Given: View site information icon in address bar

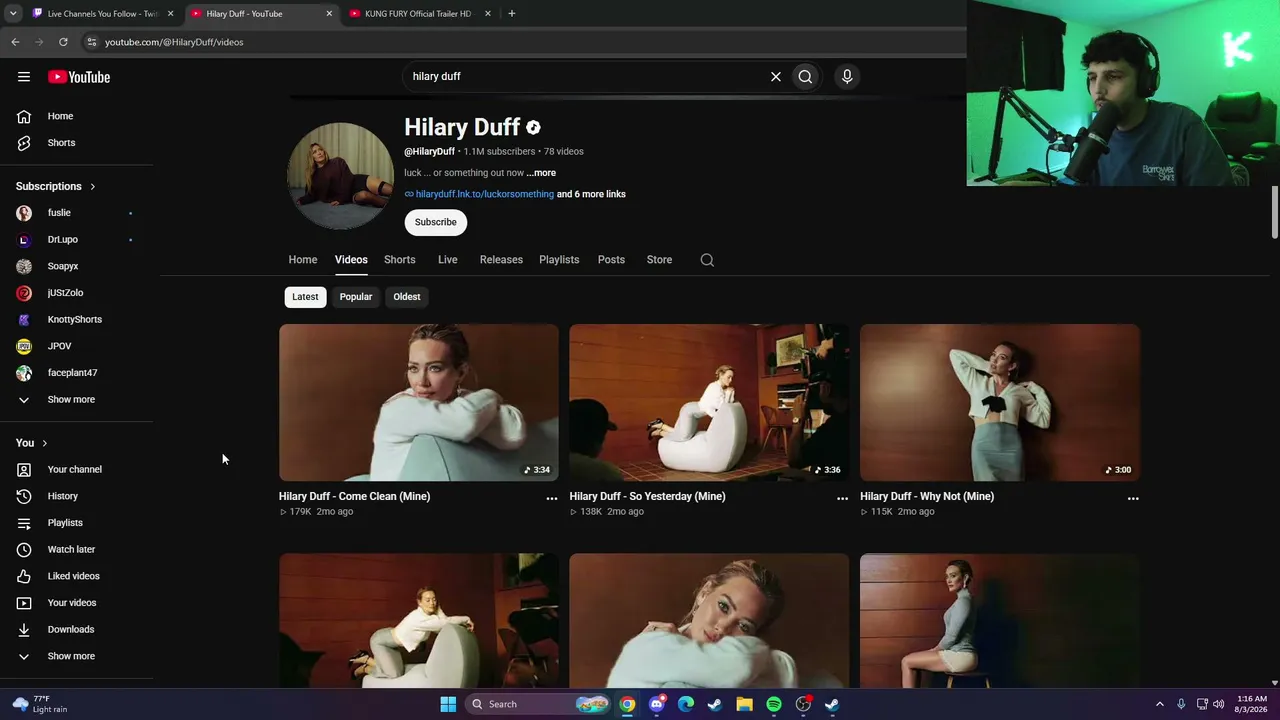Looking at the screenshot, I should click(x=91, y=42).
